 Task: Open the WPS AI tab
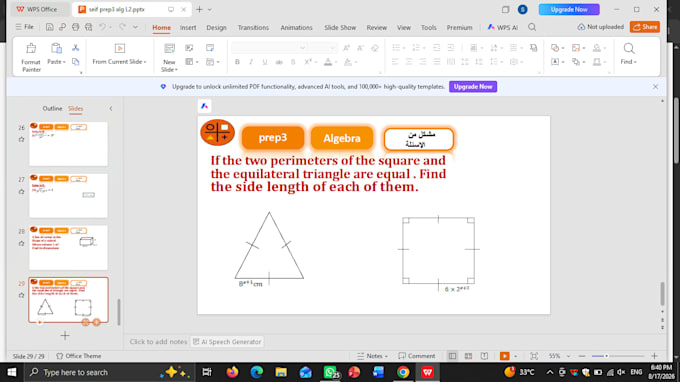click(x=503, y=27)
